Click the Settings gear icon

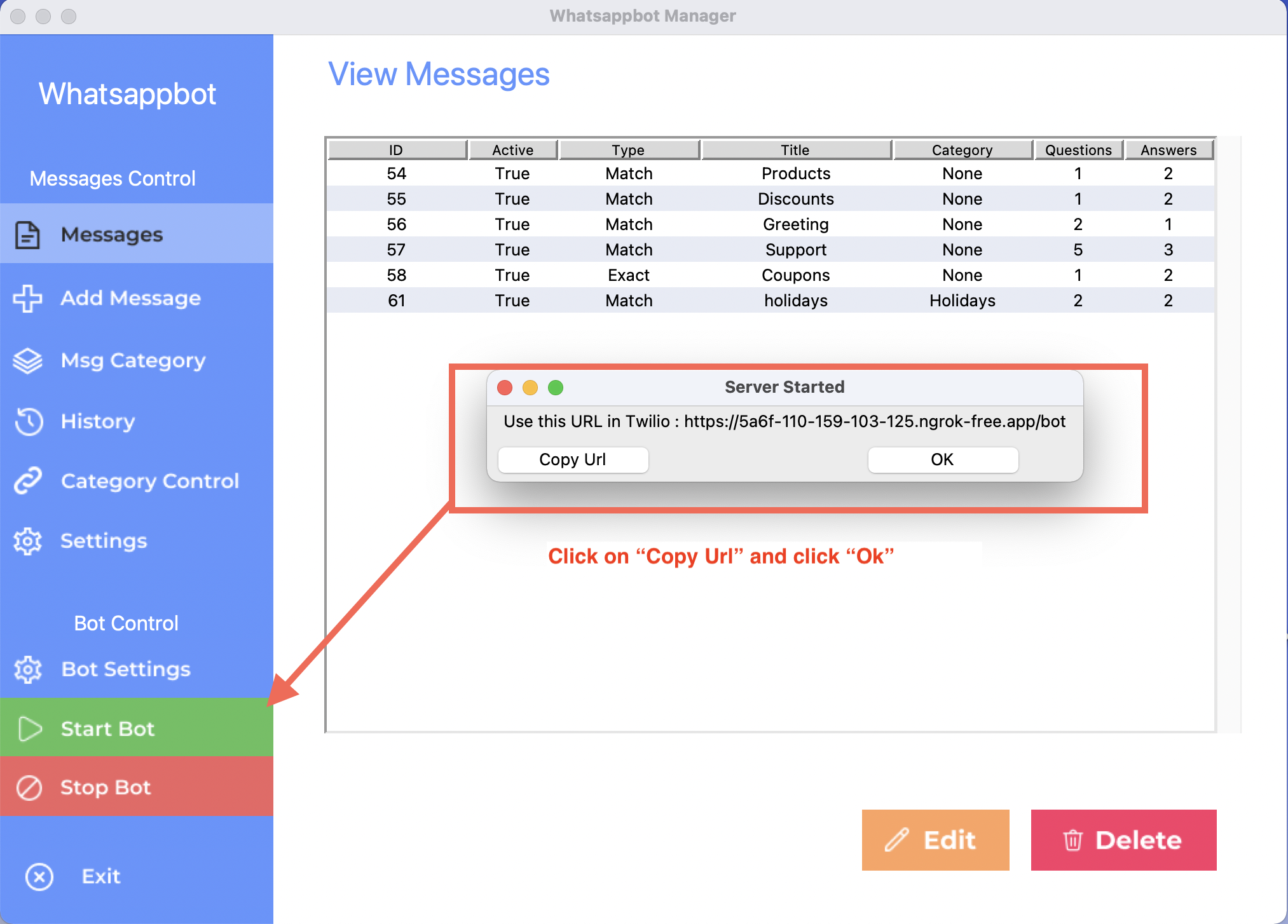[x=27, y=541]
